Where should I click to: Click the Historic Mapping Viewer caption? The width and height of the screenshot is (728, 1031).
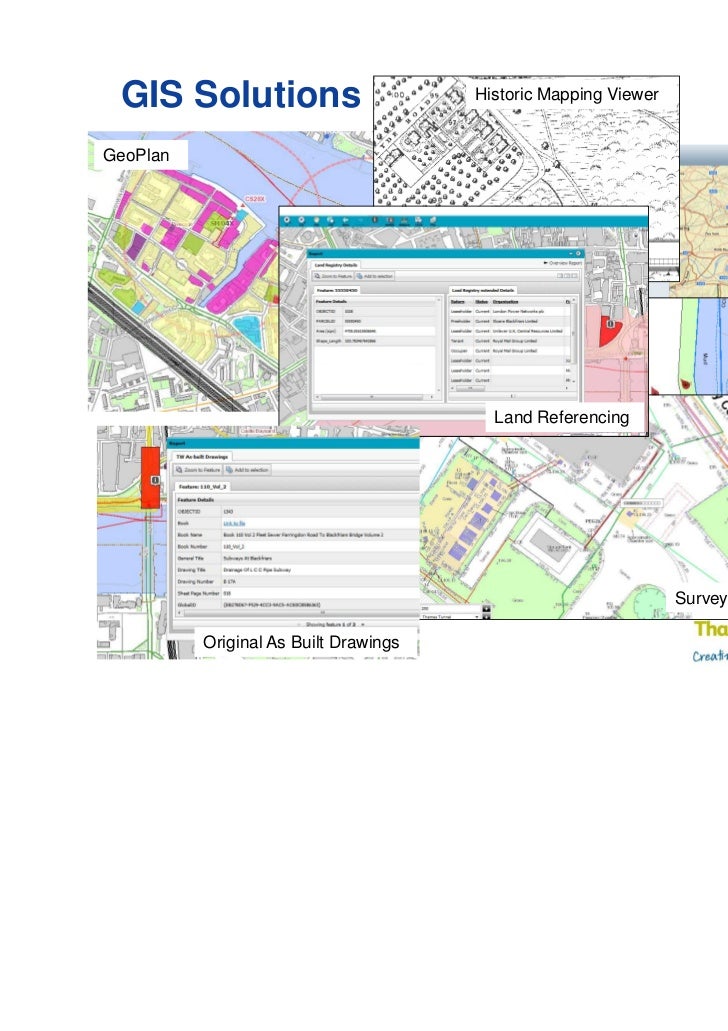(x=566, y=94)
